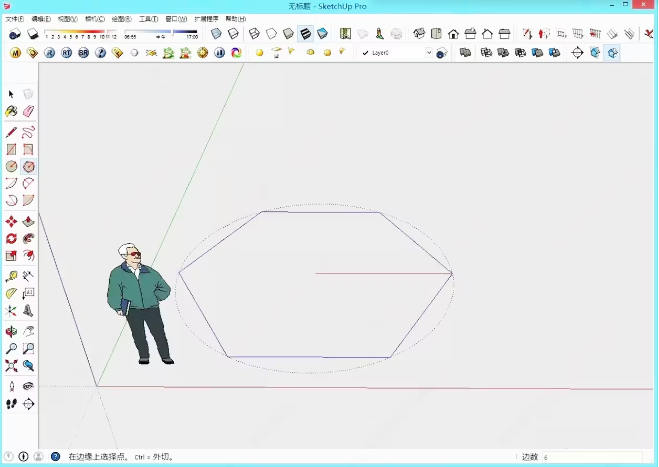
Task: Switch to Wireframe style
Action: pyautogui.click(x=254, y=34)
